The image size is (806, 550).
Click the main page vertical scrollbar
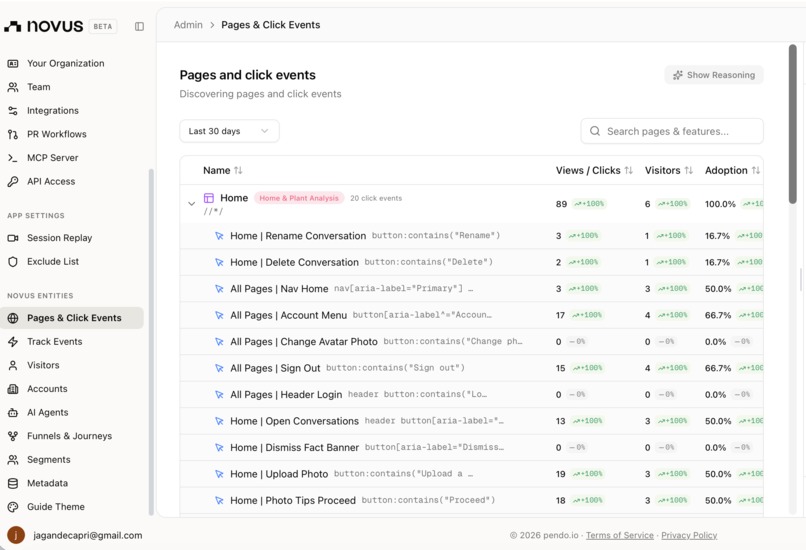tap(793, 123)
